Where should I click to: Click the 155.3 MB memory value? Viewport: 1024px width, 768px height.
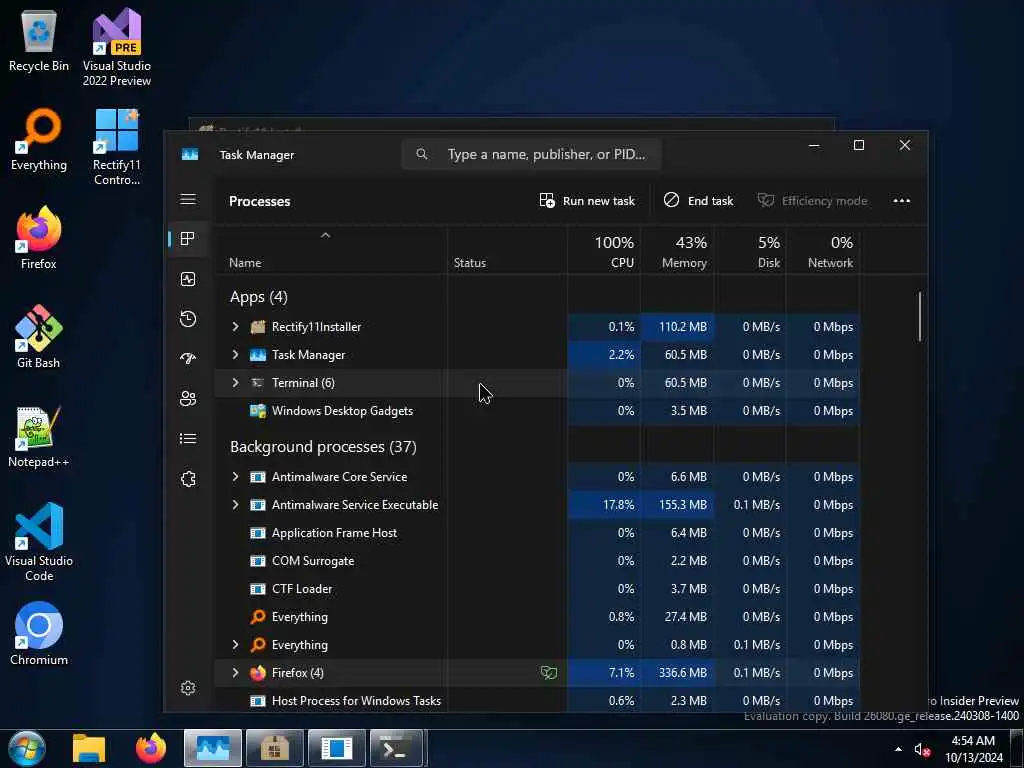click(682, 505)
